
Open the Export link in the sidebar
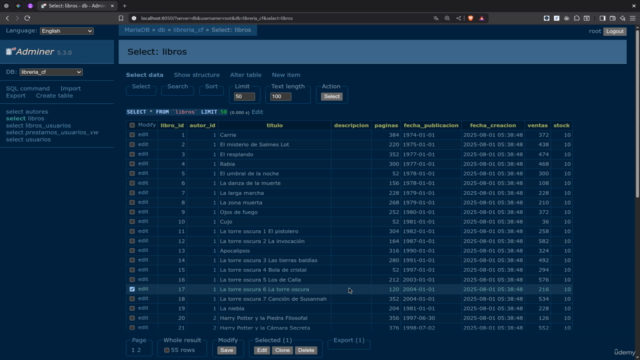(16, 96)
